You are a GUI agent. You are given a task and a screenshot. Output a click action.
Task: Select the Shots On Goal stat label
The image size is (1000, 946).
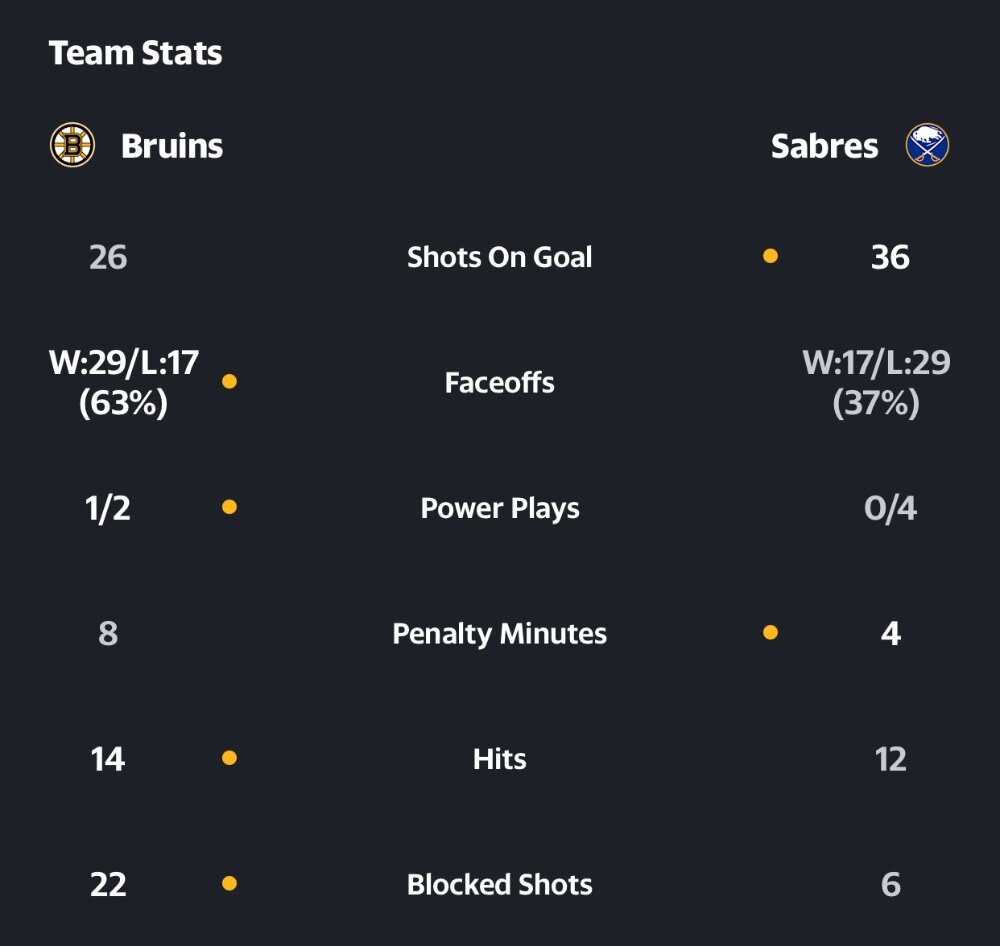click(499, 257)
